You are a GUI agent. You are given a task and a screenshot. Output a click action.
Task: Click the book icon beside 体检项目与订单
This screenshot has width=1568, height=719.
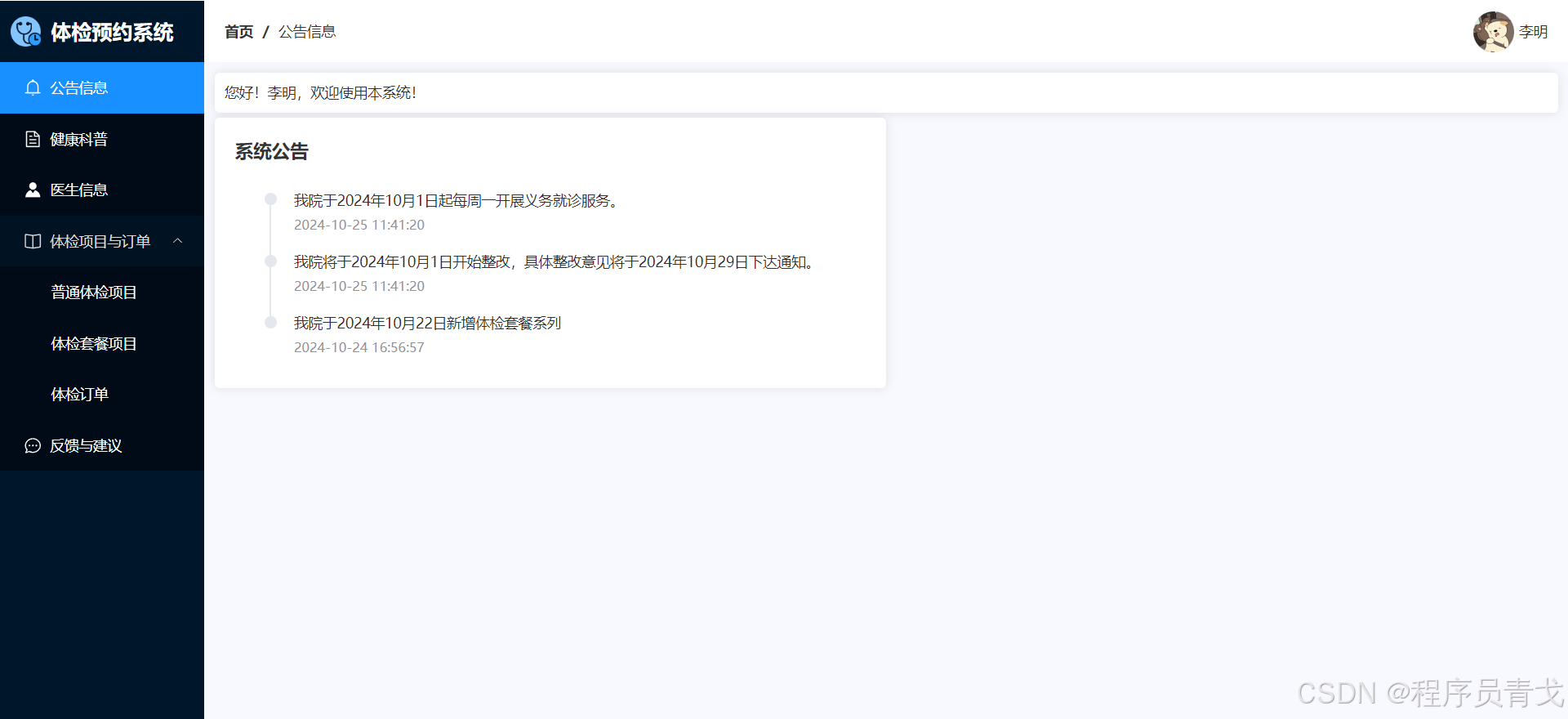(33, 241)
